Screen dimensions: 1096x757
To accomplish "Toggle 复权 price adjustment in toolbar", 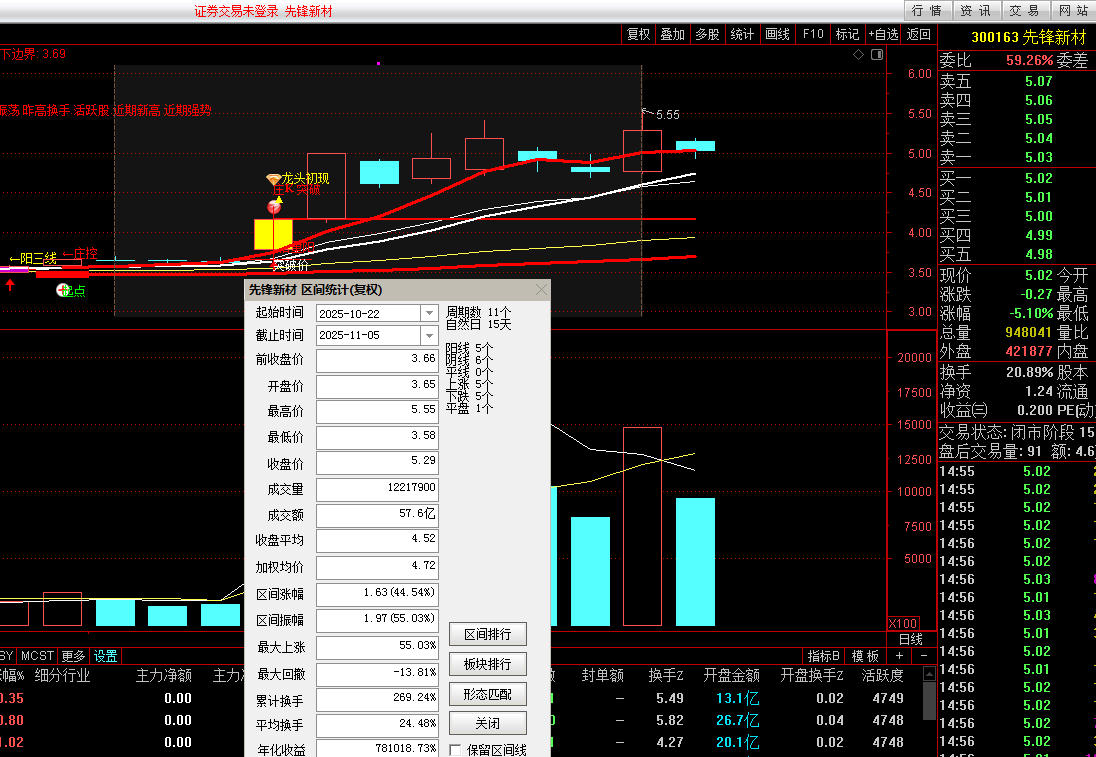I will point(638,34).
